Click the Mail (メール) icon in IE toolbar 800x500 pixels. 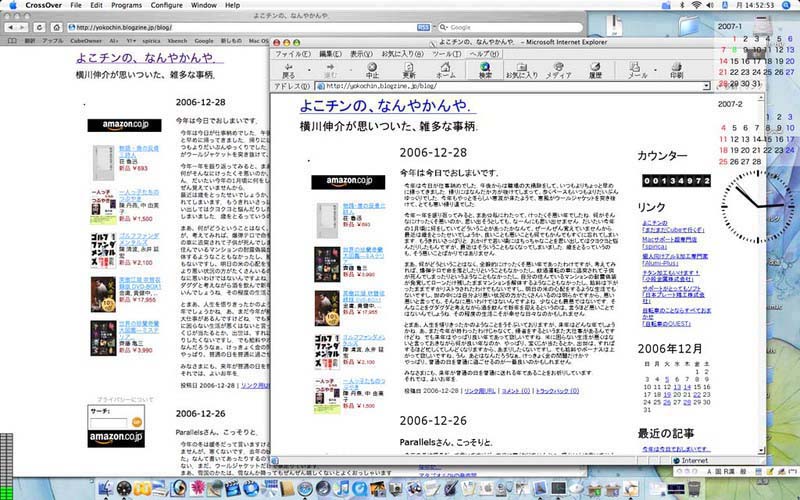pos(637,70)
